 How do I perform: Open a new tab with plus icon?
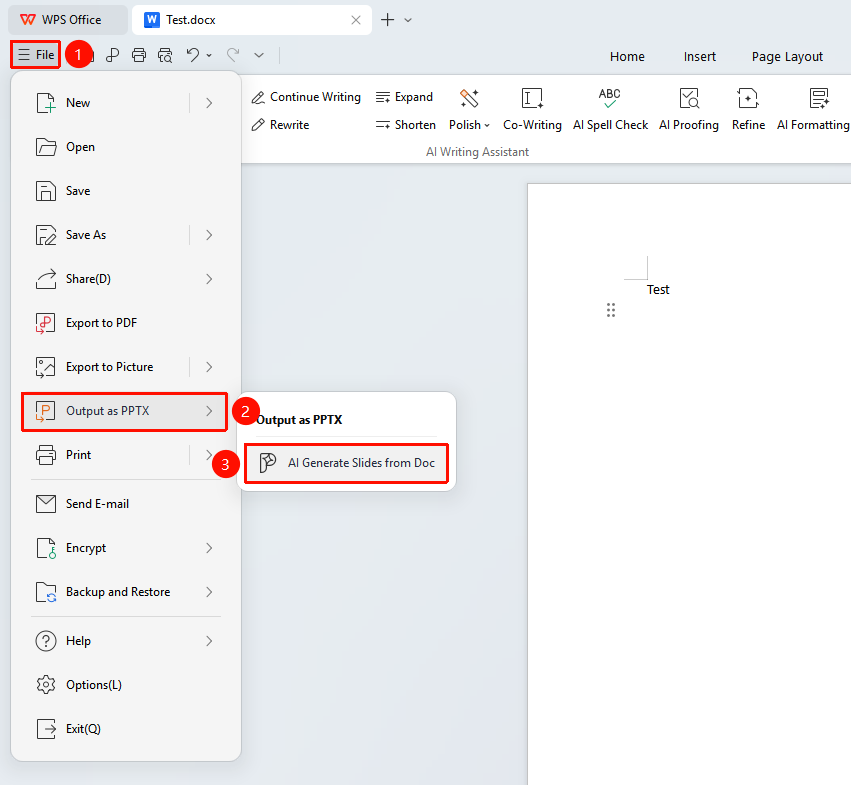tap(388, 20)
